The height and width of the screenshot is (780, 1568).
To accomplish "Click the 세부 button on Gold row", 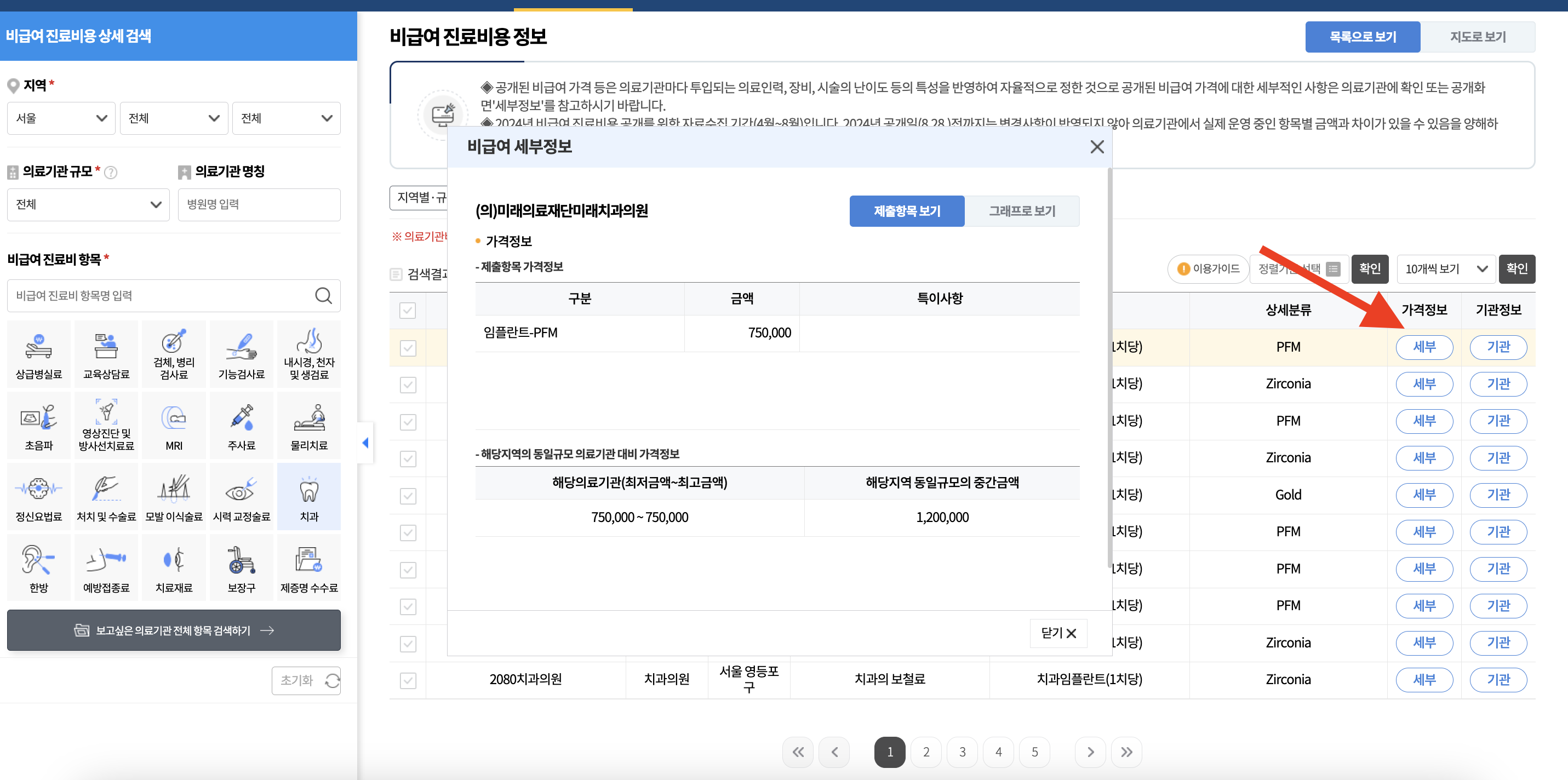I will coord(1424,495).
